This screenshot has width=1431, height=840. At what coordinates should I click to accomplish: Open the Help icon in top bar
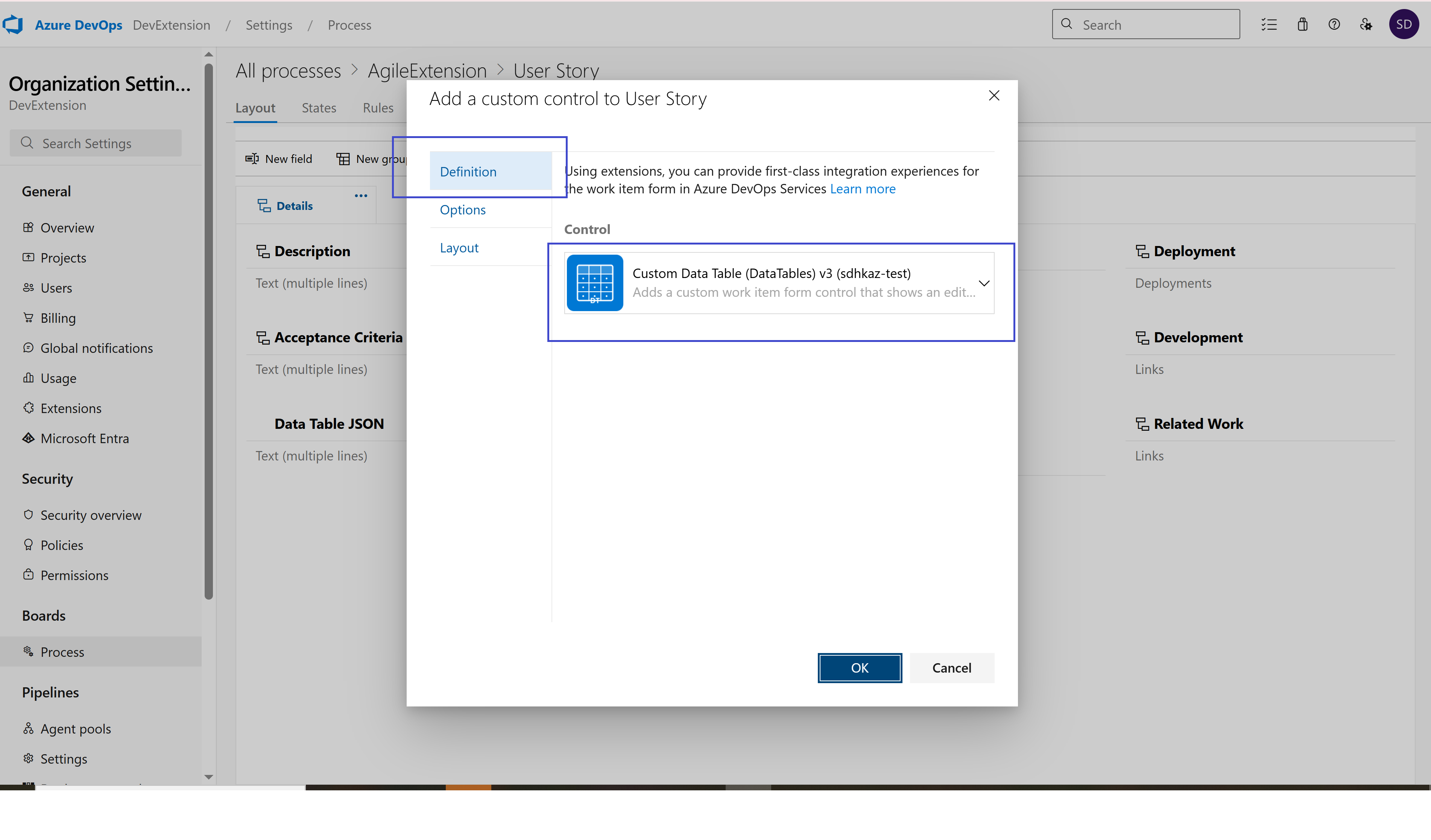1334,24
